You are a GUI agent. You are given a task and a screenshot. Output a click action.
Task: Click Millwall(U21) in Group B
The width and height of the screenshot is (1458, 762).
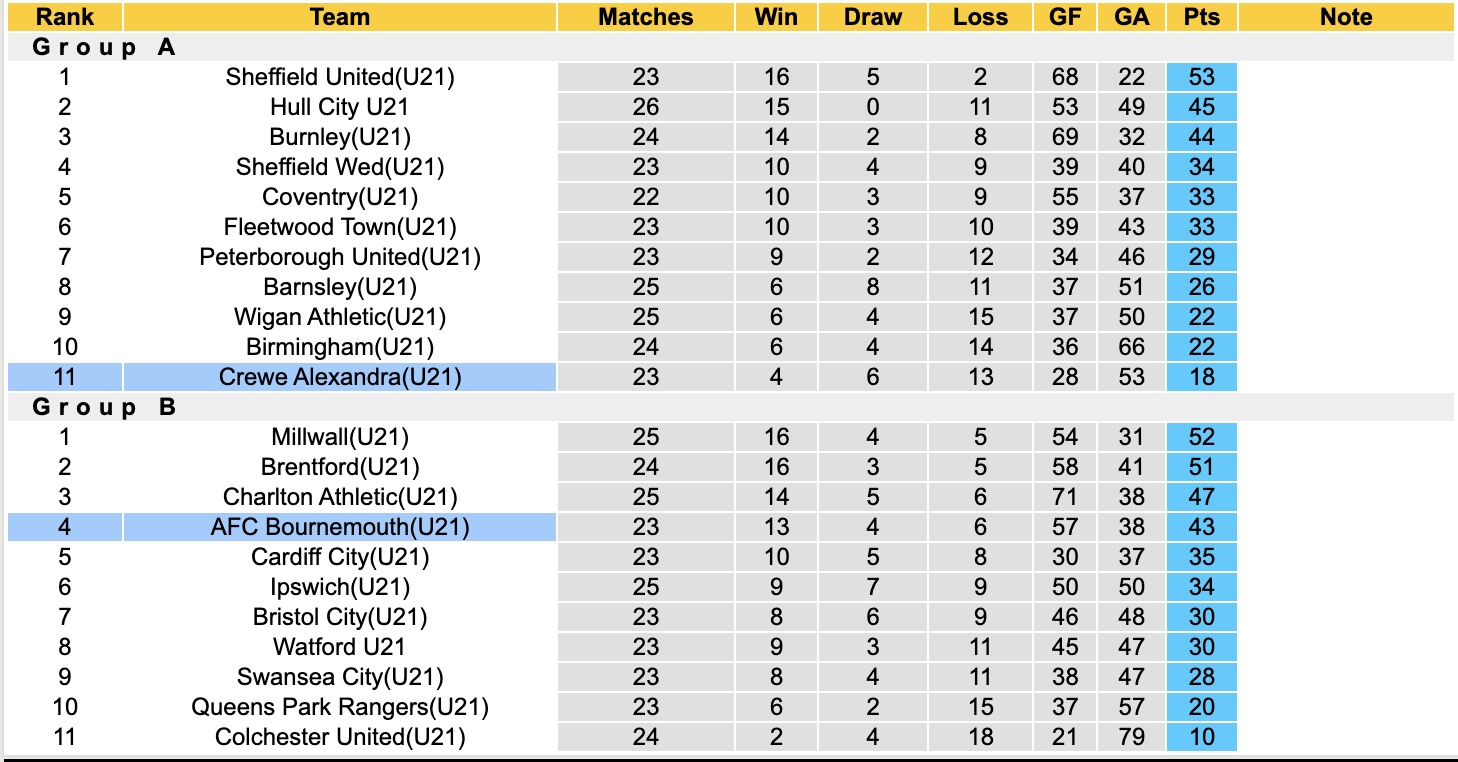pyautogui.click(x=340, y=437)
